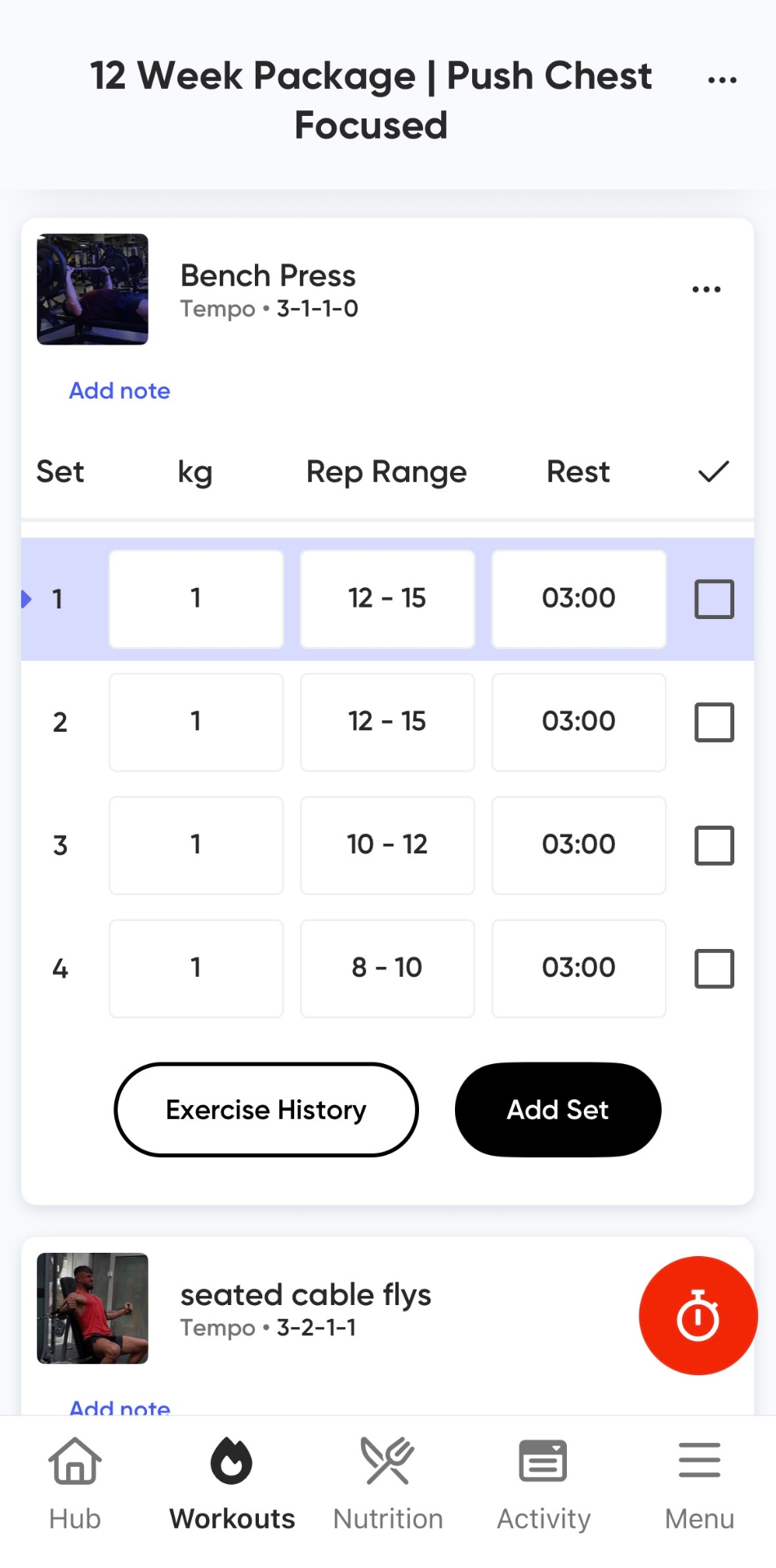776x1568 pixels.
Task: Click Add note under Bench Press
Action: [x=119, y=390]
